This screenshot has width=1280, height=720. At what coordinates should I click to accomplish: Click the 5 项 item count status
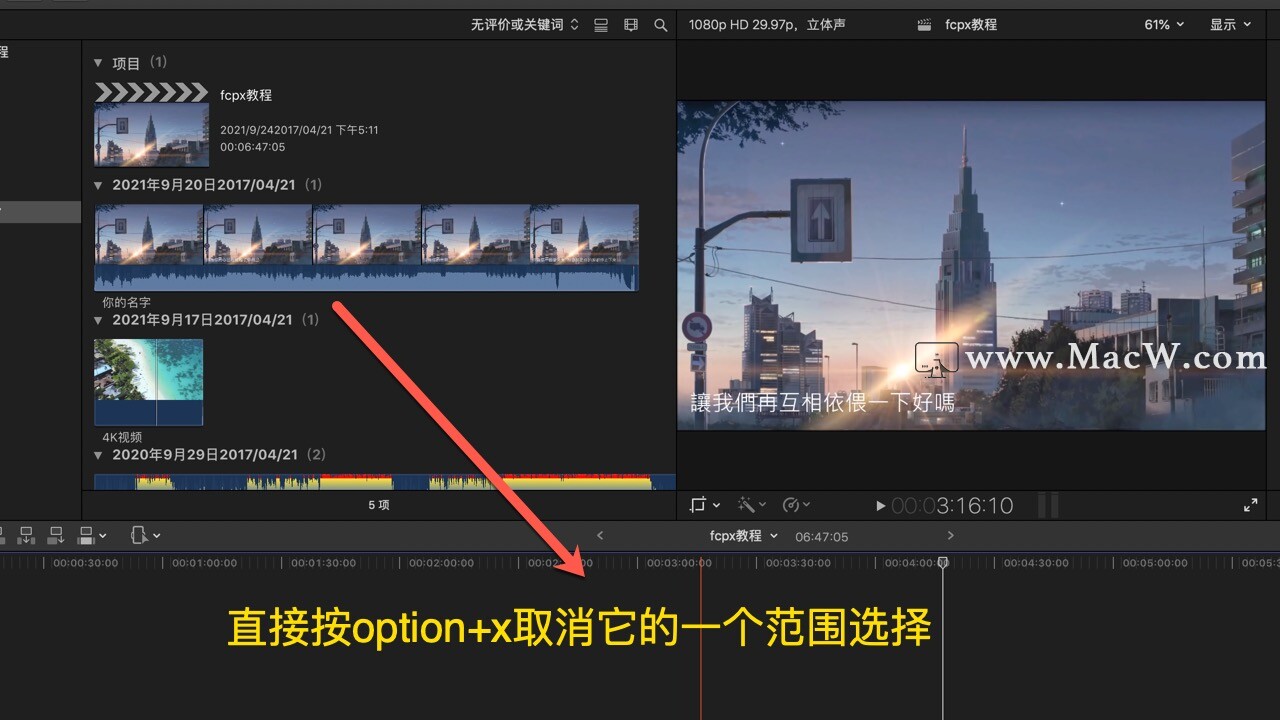tap(379, 505)
